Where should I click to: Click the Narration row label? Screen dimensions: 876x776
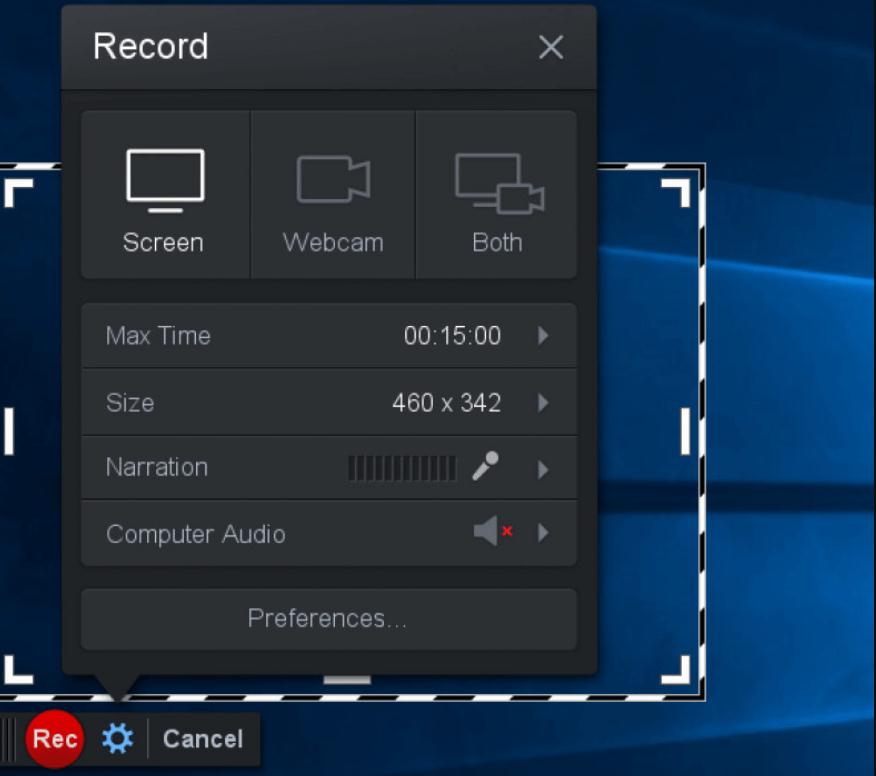(x=157, y=467)
